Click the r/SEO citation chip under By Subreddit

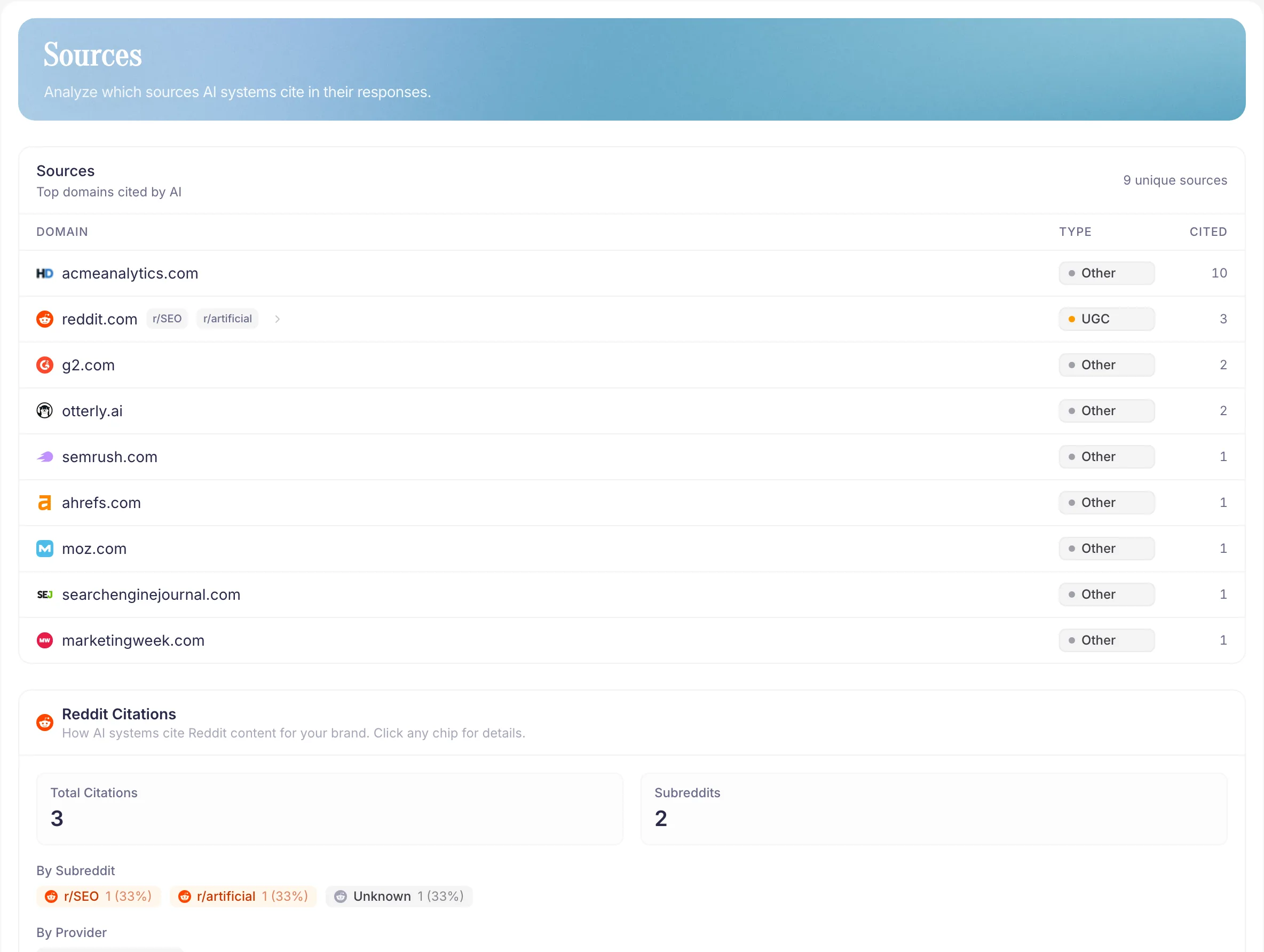98,896
